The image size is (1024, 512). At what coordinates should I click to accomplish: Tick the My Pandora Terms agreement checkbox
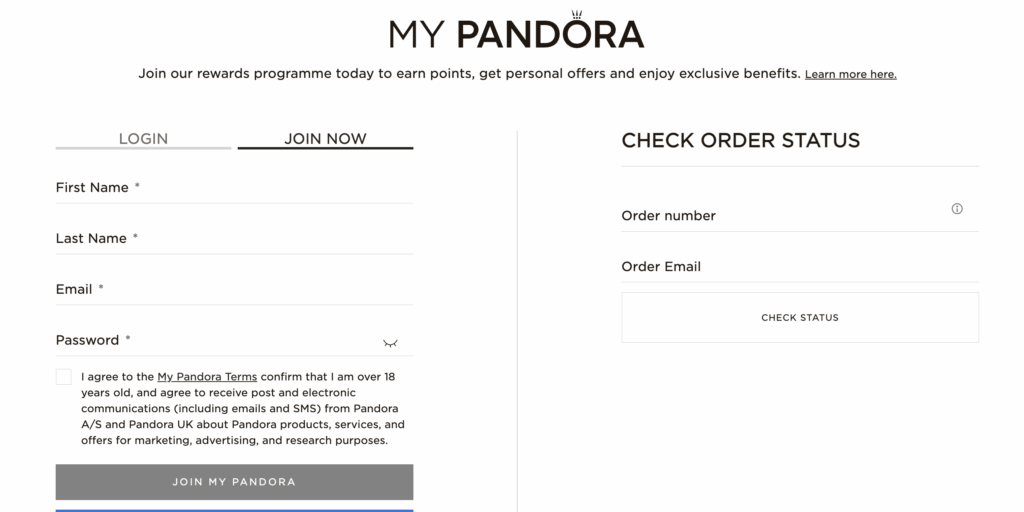point(63,377)
